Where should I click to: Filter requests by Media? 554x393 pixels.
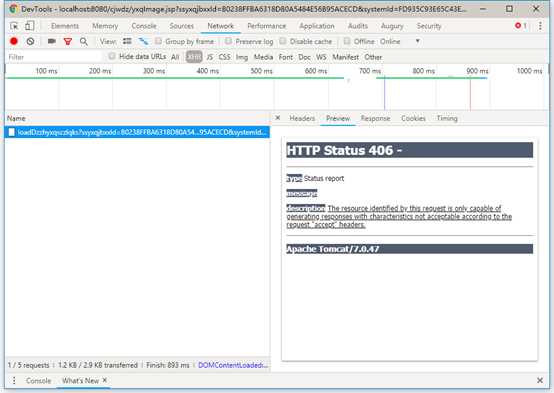click(263, 57)
